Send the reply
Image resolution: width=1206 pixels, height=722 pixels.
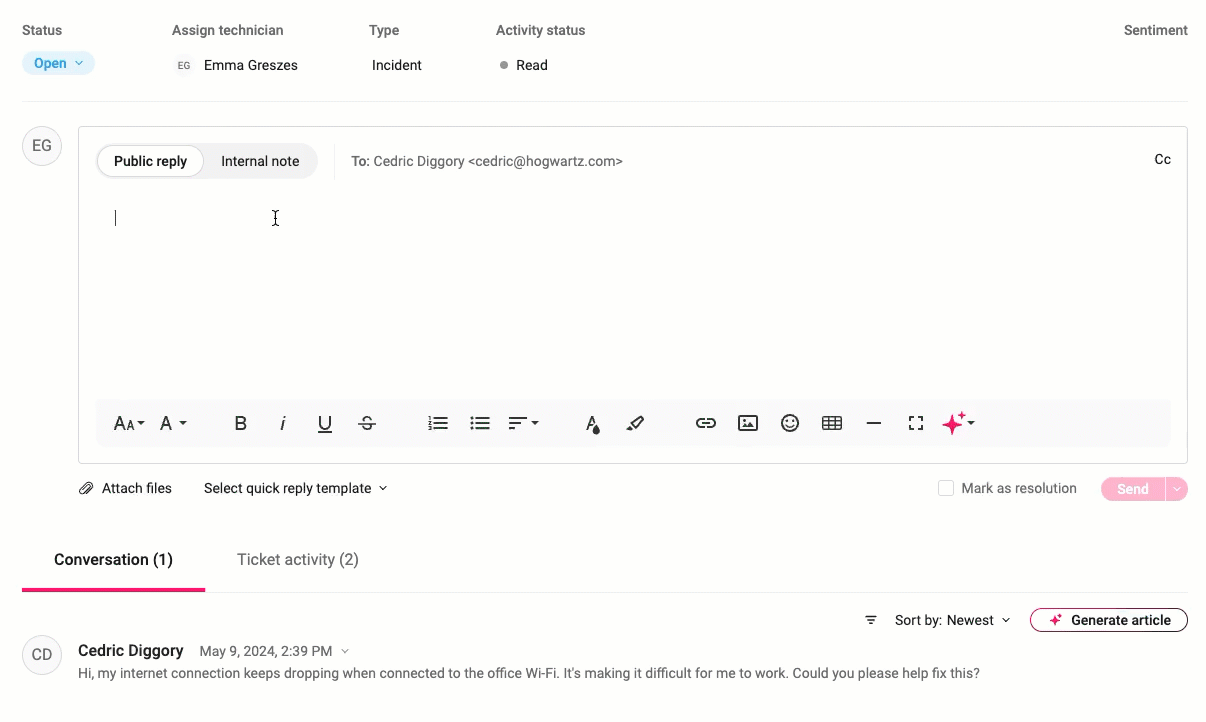pos(1133,489)
